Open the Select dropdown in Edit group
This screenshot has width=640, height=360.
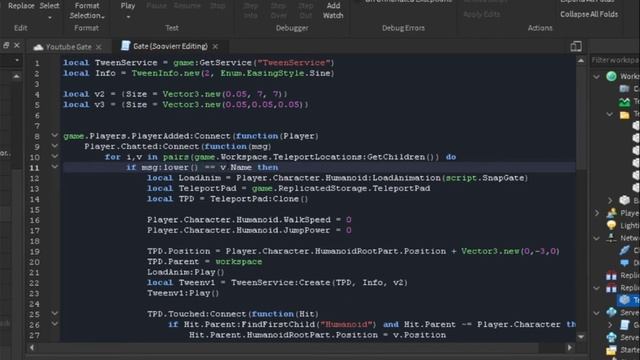[x=49, y=11]
